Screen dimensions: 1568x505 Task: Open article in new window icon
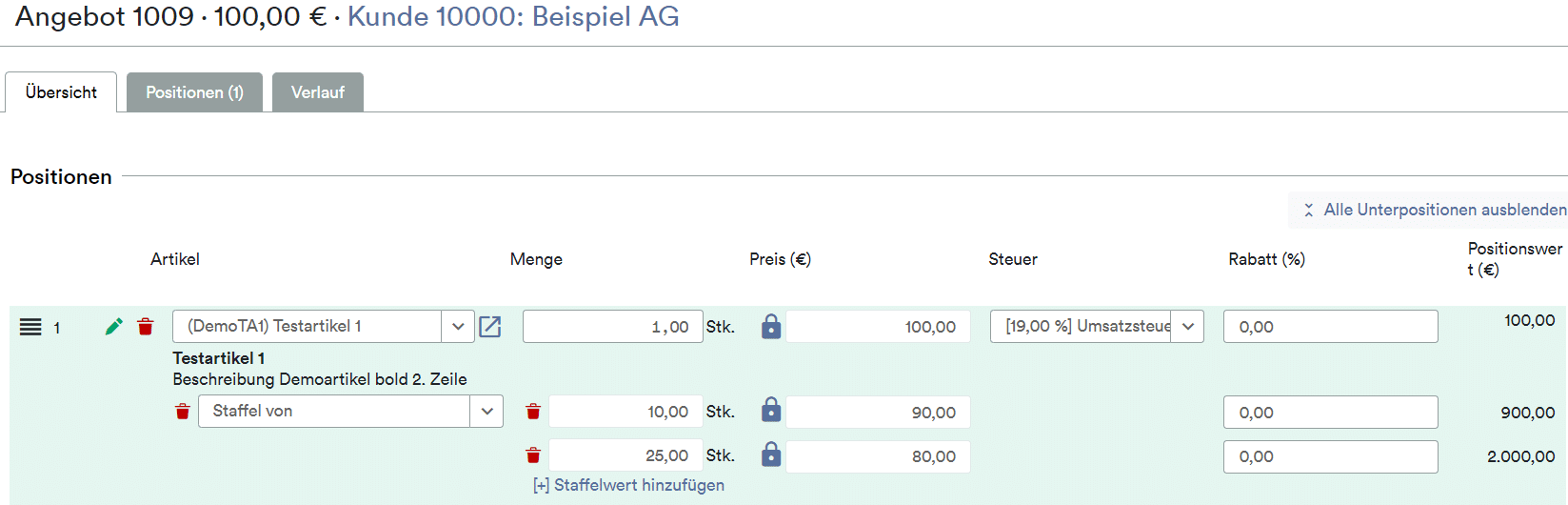[x=490, y=327]
